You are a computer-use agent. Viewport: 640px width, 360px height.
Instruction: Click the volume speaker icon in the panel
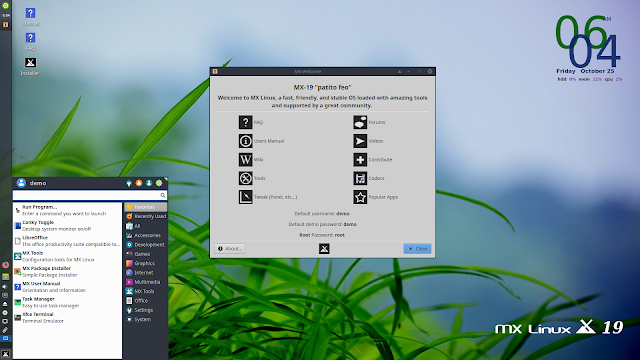(x=5, y=287)
